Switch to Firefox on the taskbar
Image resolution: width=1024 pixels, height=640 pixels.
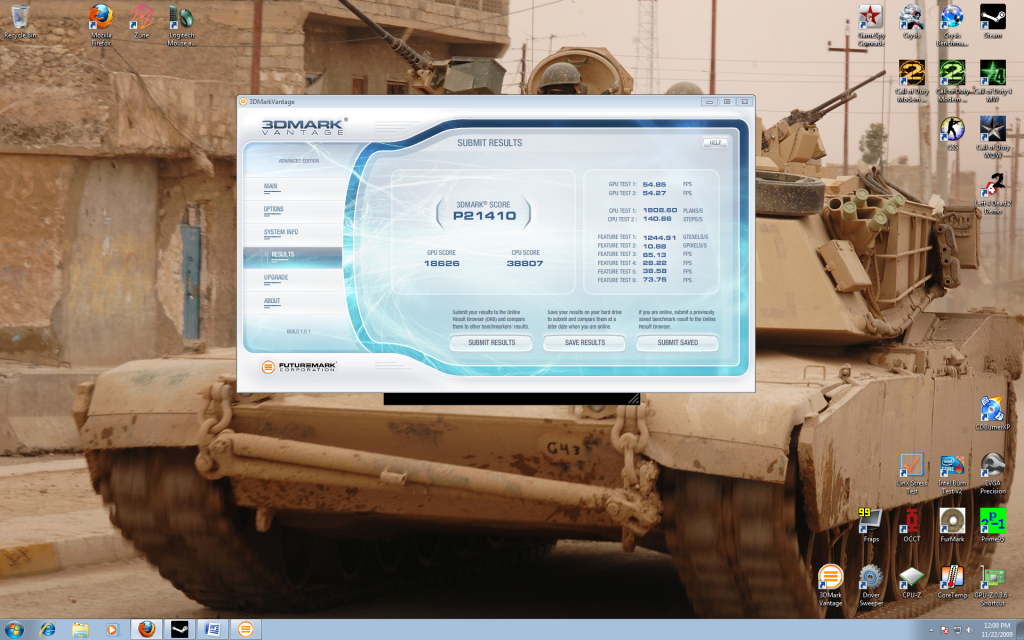[146, 630]
